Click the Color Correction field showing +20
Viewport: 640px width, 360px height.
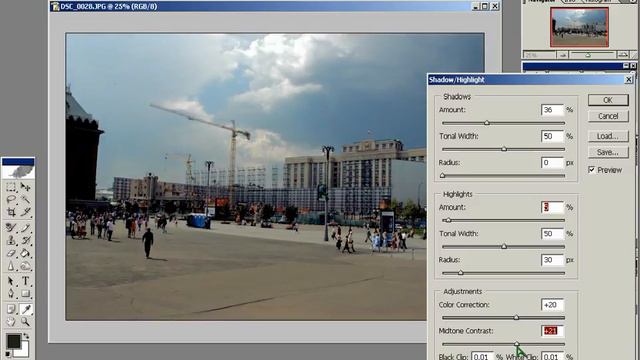[x=552, y=304]
